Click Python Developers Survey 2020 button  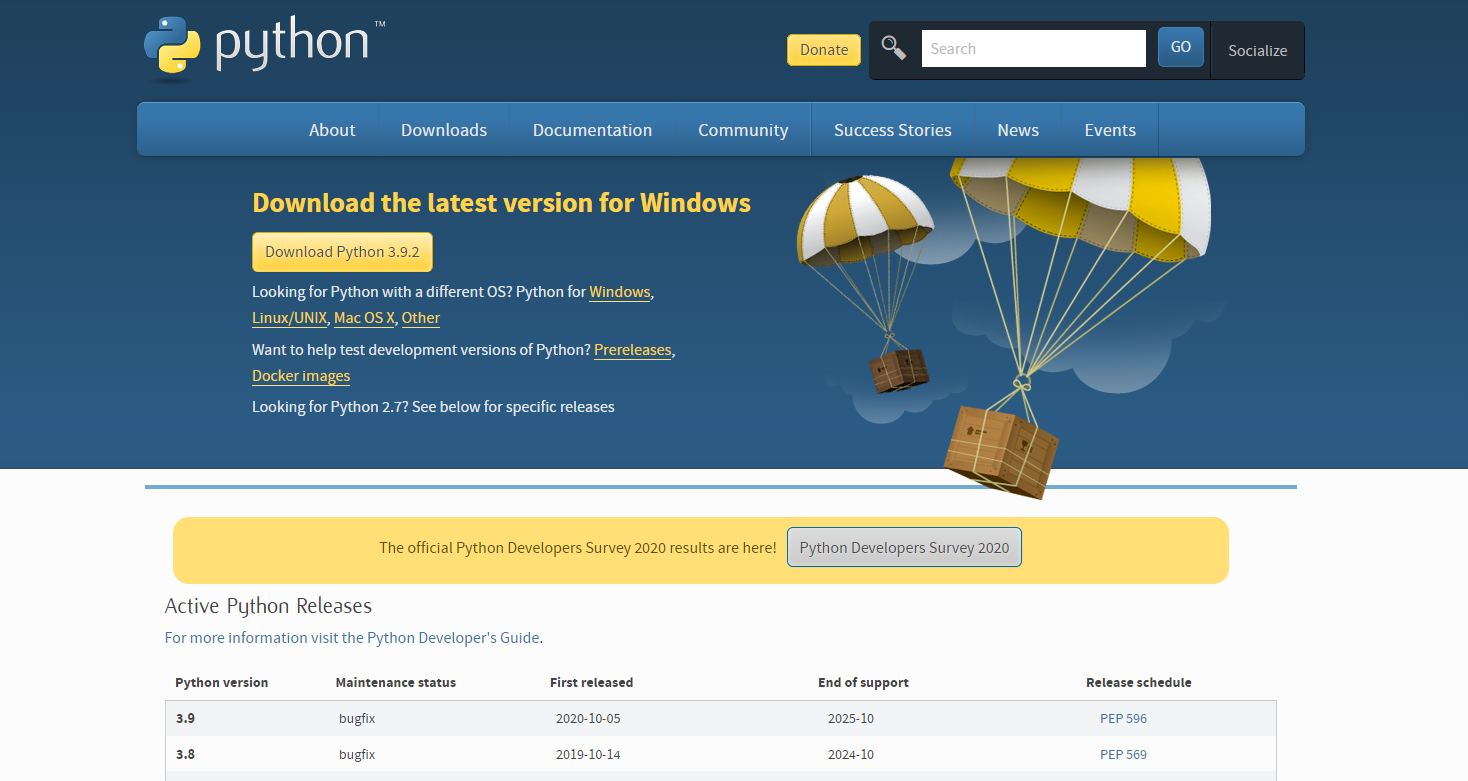tap(904, 547)
